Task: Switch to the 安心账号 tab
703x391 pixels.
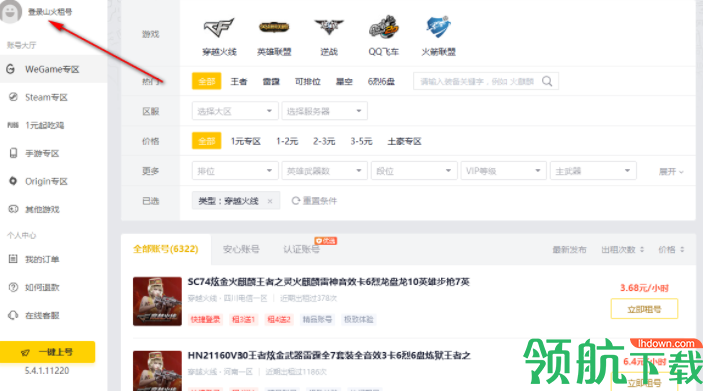Action: (241, 249)
